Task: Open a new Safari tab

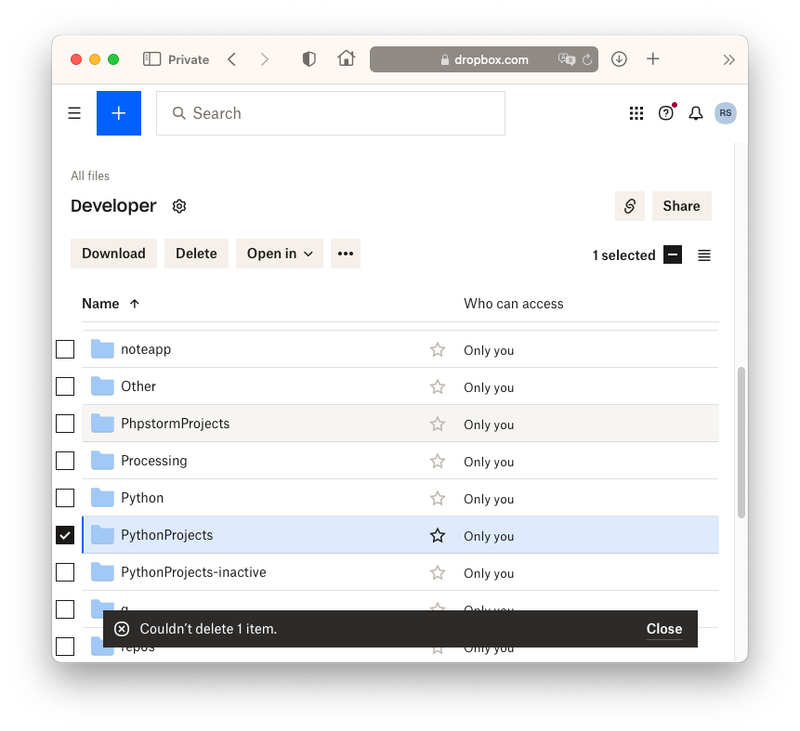Action: point(653,59)
